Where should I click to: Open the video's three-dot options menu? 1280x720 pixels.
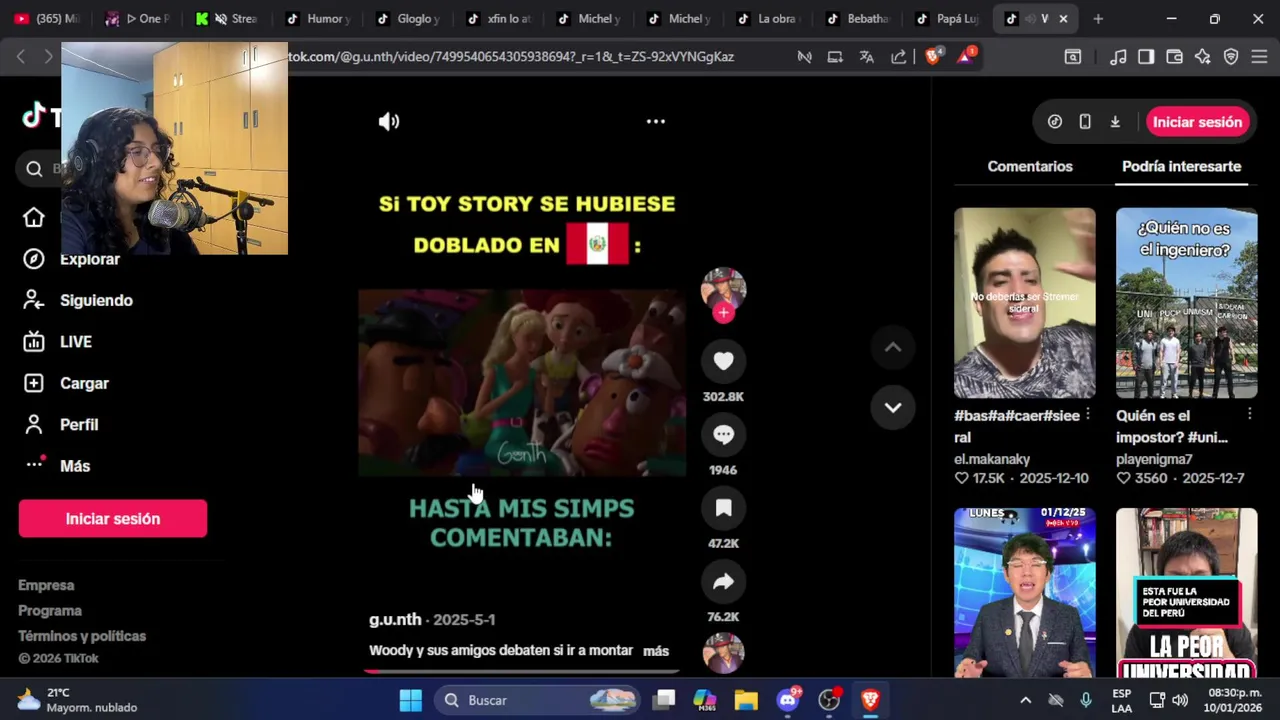click(x=656, y=121)
